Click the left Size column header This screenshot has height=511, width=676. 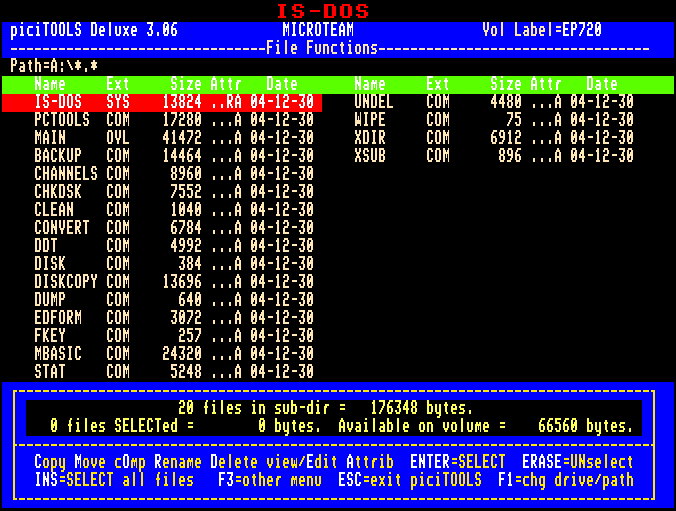[186, 84]
